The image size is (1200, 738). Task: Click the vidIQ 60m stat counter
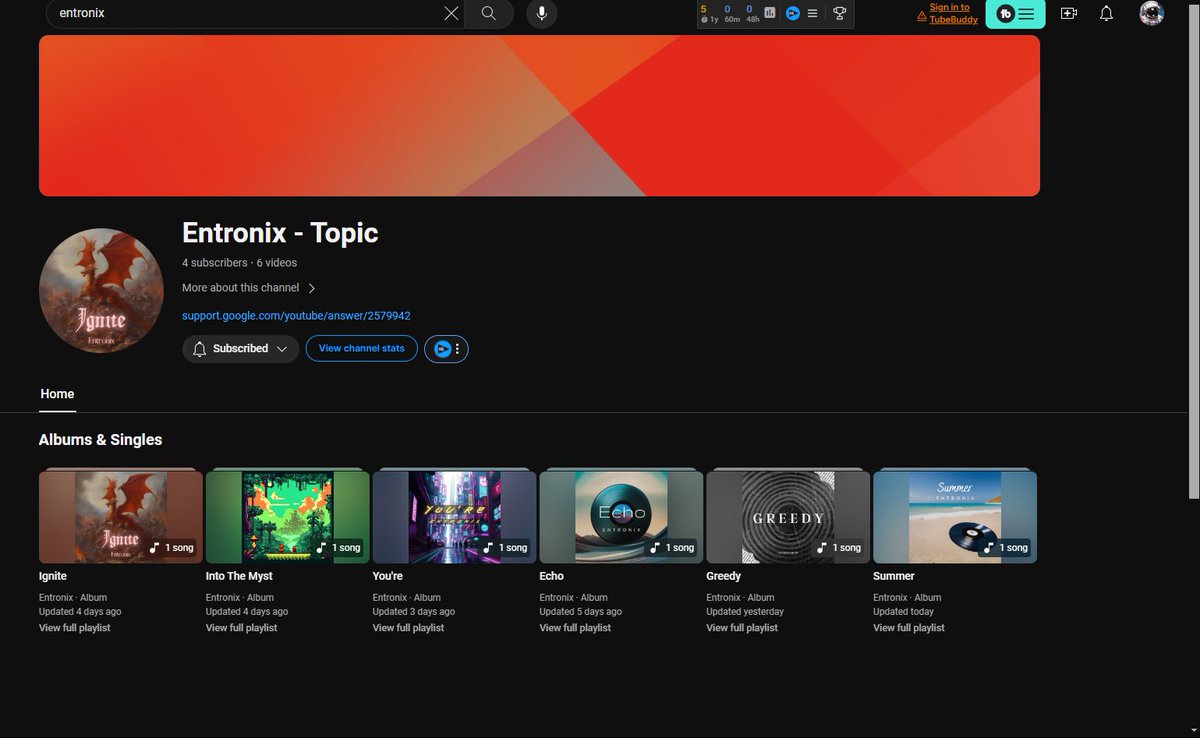click(732, 13)
